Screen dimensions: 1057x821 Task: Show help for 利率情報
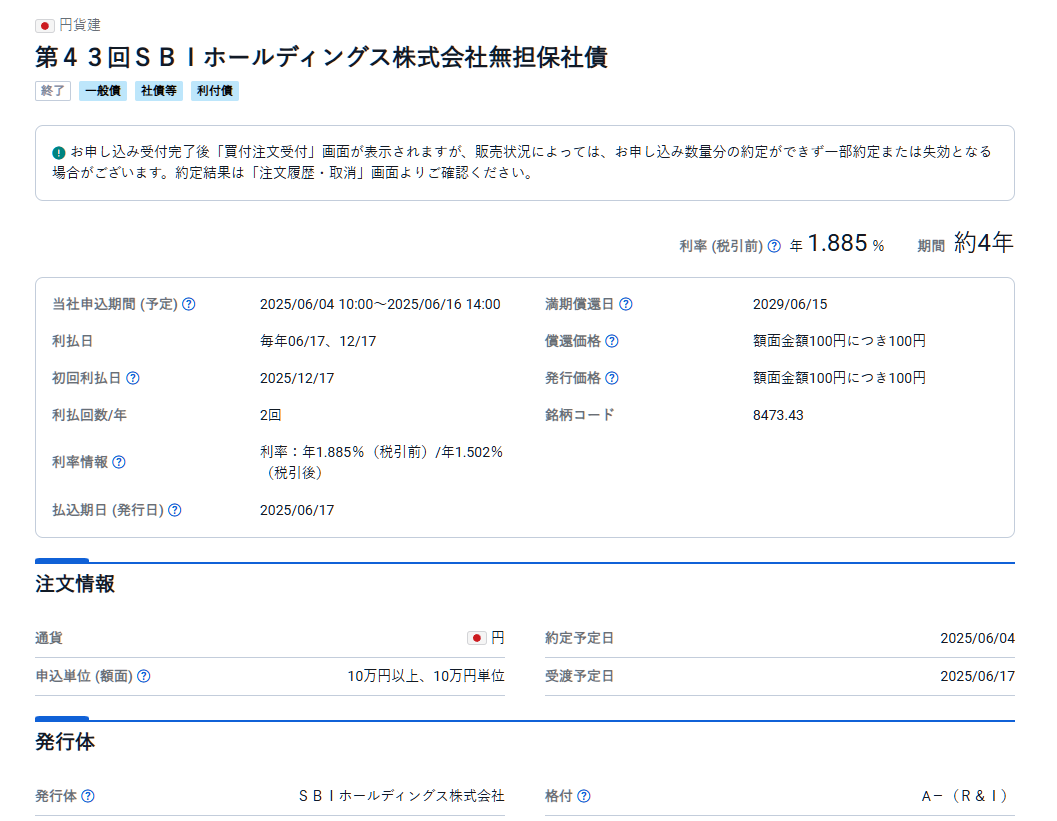click(119, 462)
